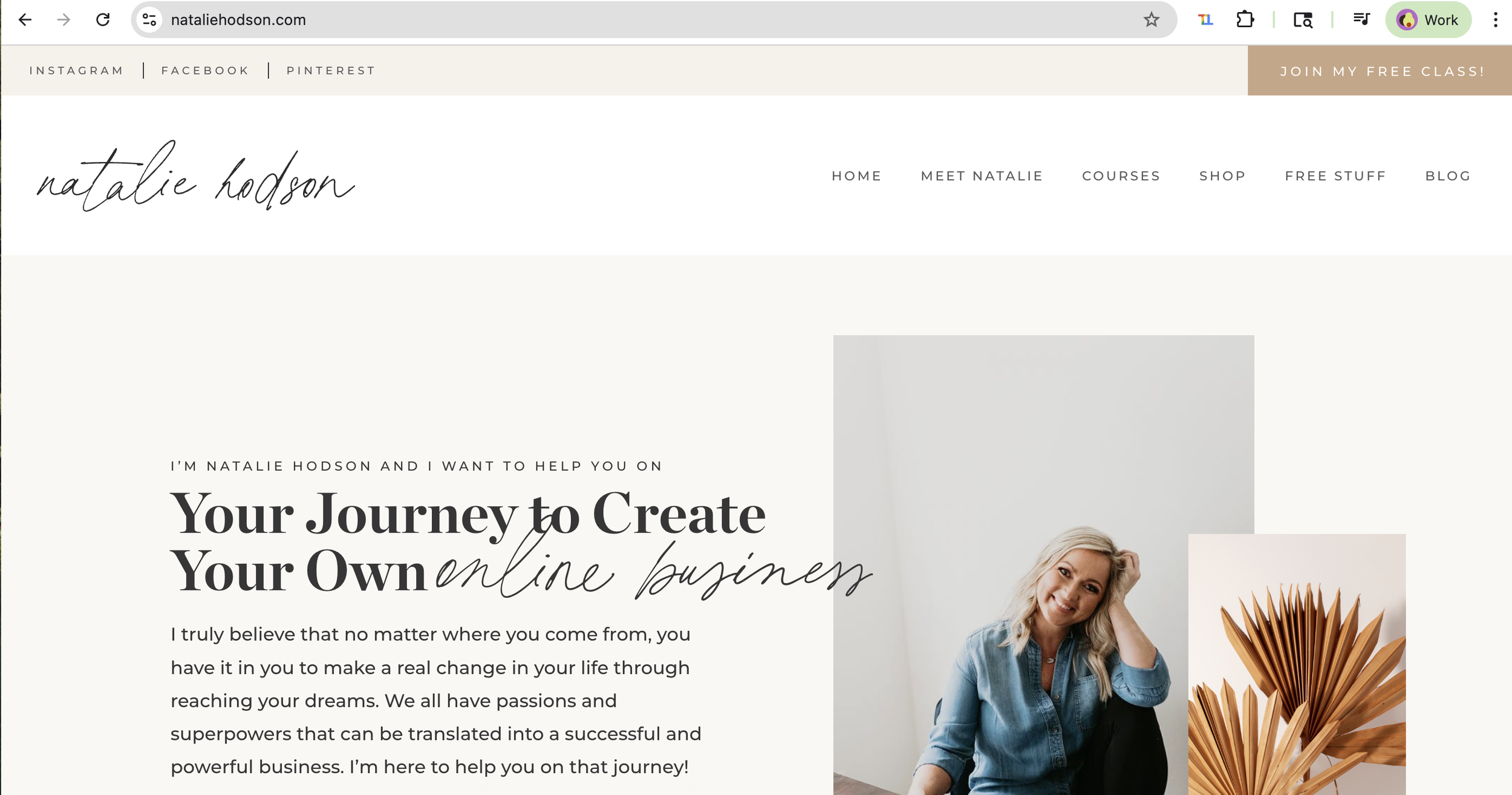The image size is (1512, 795).
Task: Reload the page with the refresh icon
Action: (x=103, y=20)
